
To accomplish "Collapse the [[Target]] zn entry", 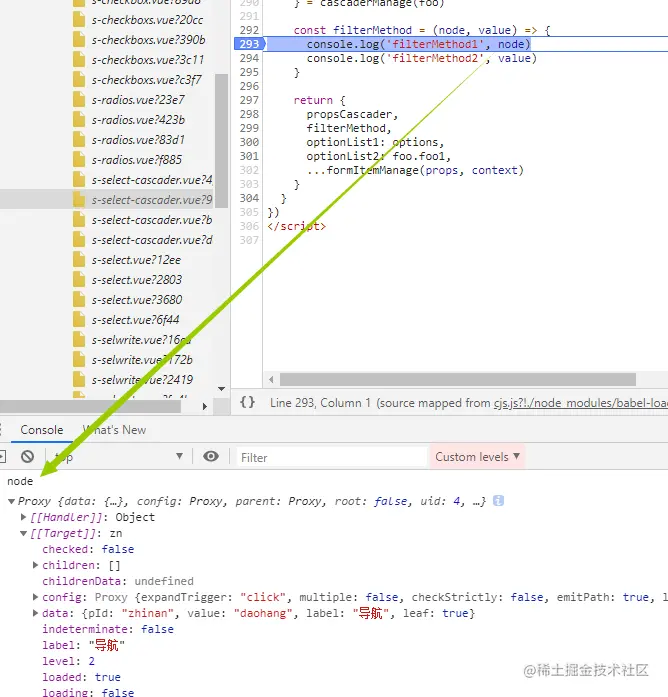I will 24,533.
